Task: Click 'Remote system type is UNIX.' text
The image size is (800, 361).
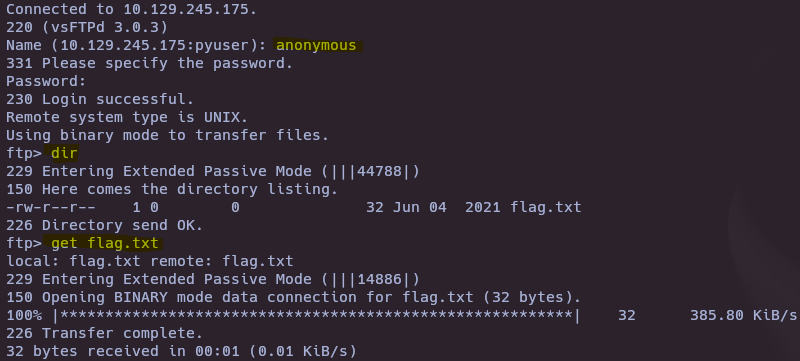Action: [x=127, y=117]
